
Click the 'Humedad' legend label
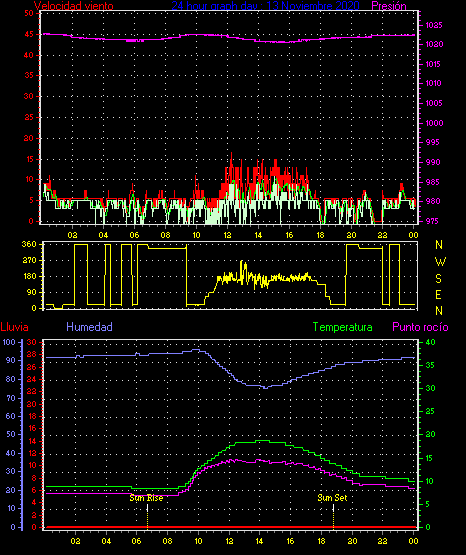tap(90, 327)
